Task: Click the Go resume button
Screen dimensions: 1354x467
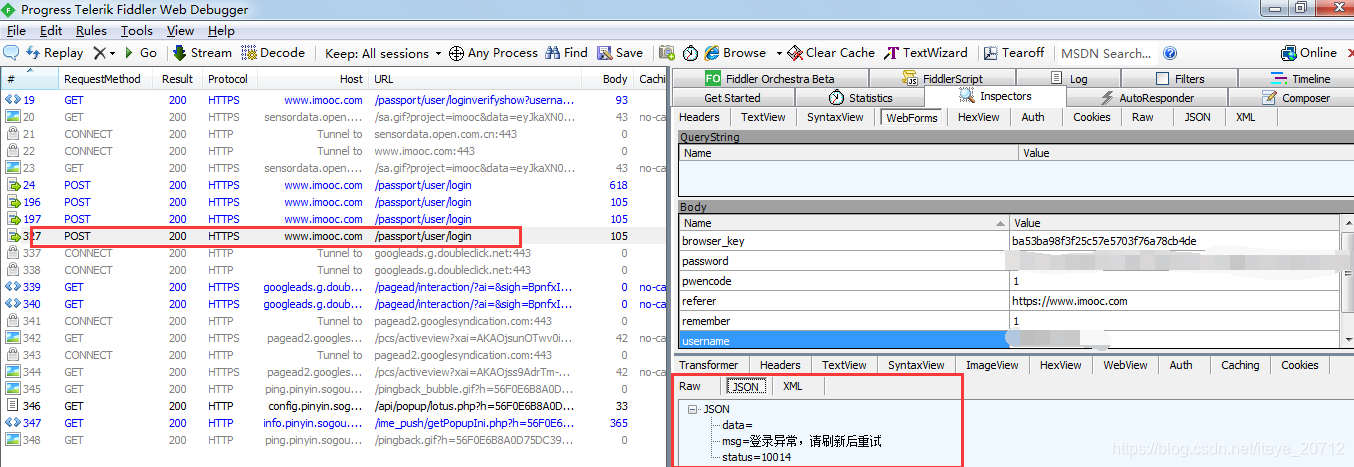Action: 140,53
